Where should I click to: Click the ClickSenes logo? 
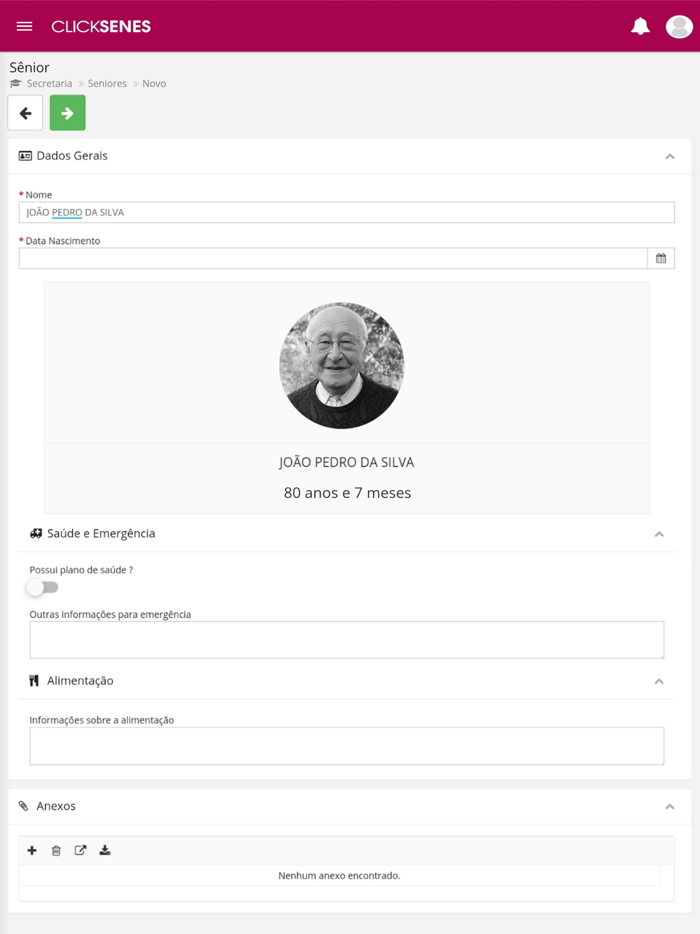tap(101, 26)
